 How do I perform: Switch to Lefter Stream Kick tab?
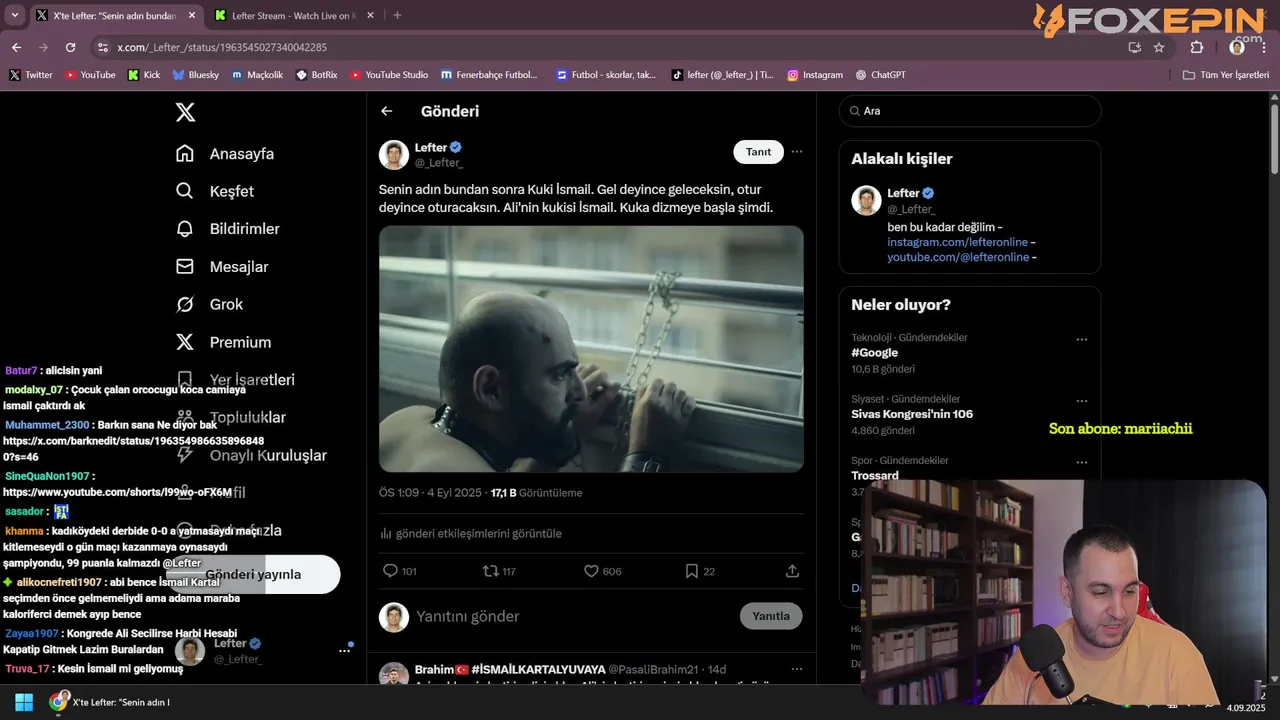click(290, 16)
